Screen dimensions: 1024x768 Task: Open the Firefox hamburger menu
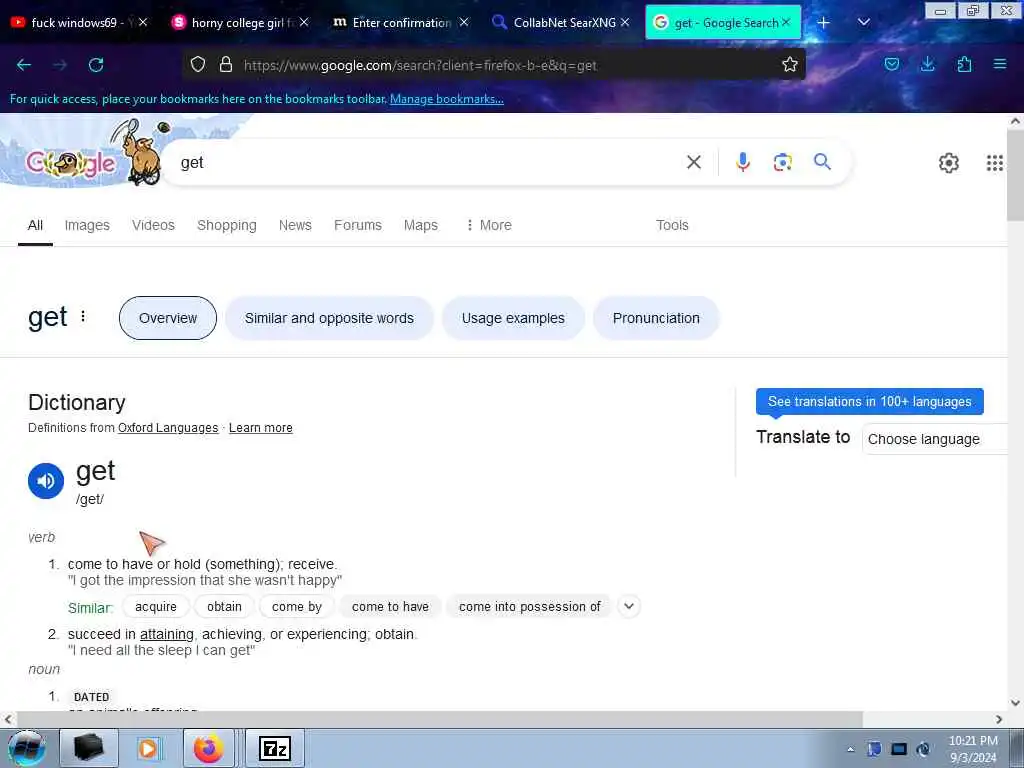coord(1000,64)
